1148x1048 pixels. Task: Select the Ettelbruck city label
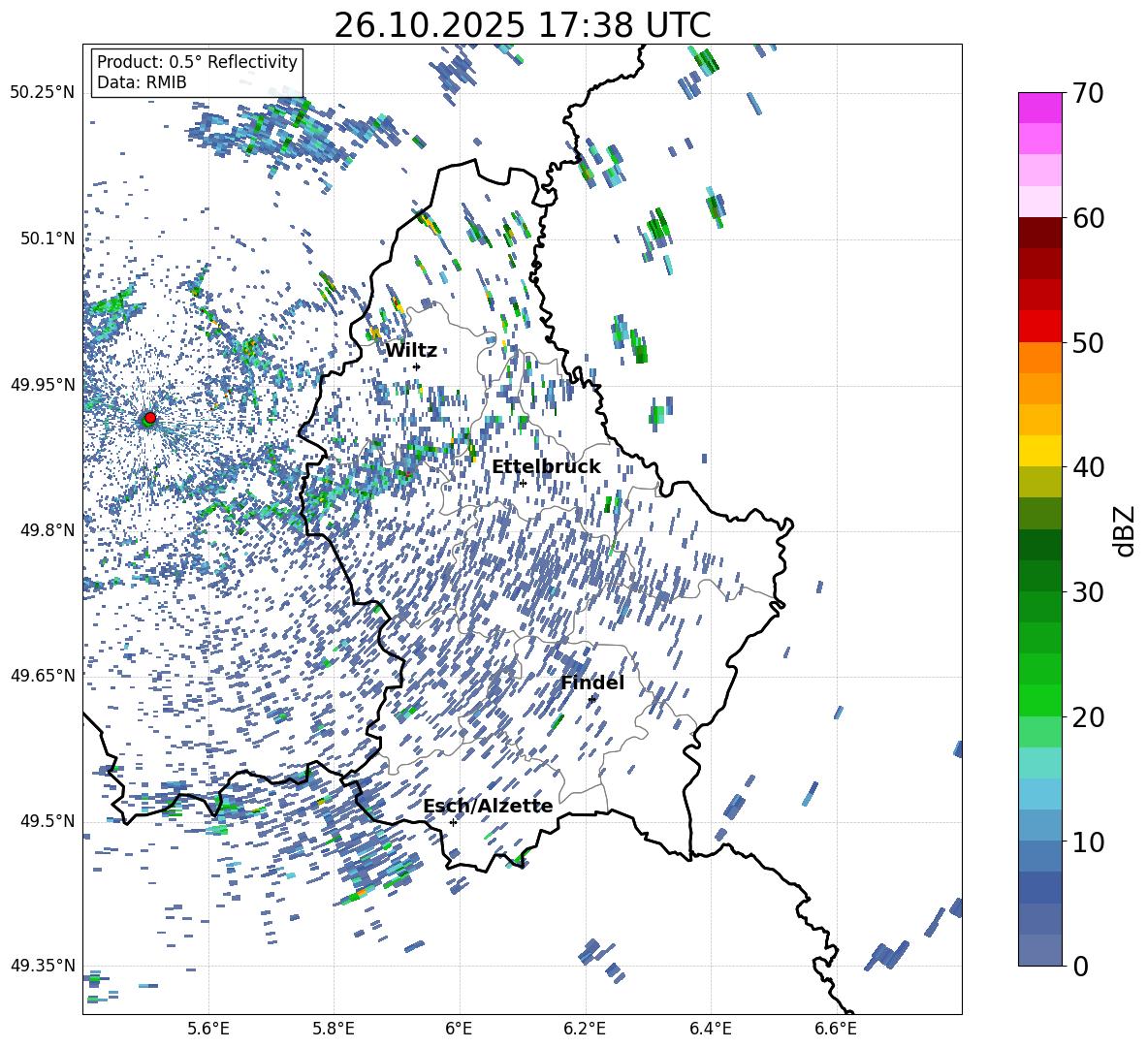546,467
